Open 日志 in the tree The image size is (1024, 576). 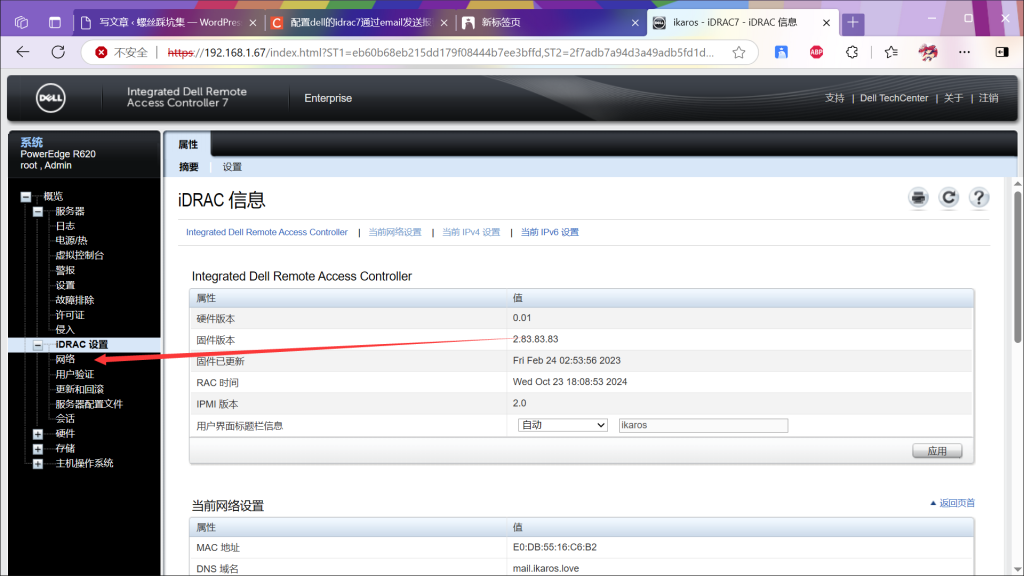(65, 227)
